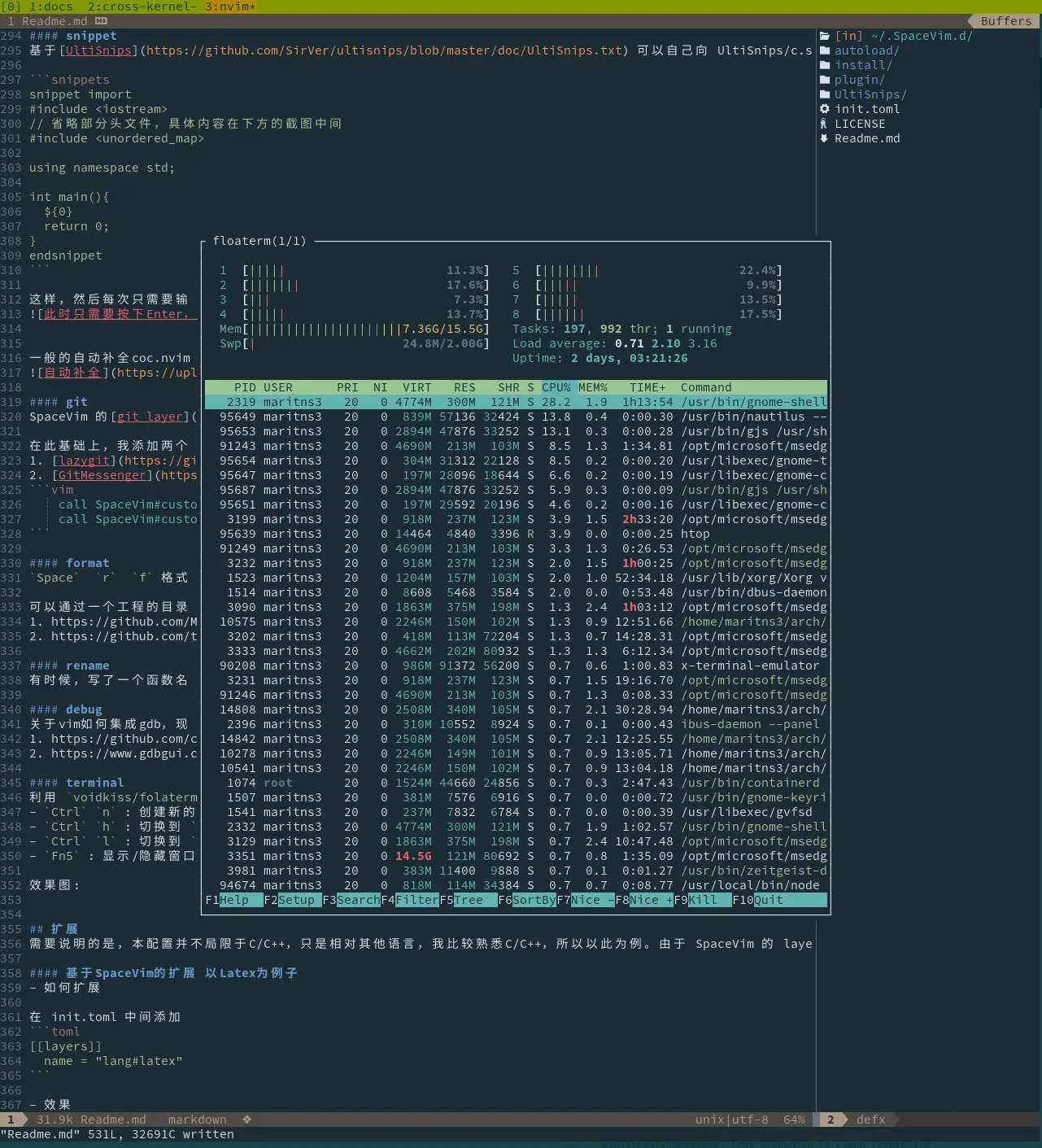This screenshot has height=1148, width=1042.
Task: Click F10 Quit in htop
Action: [758, 900]
